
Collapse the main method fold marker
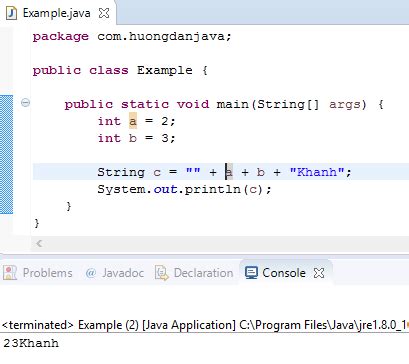click(x=25, y=102)
